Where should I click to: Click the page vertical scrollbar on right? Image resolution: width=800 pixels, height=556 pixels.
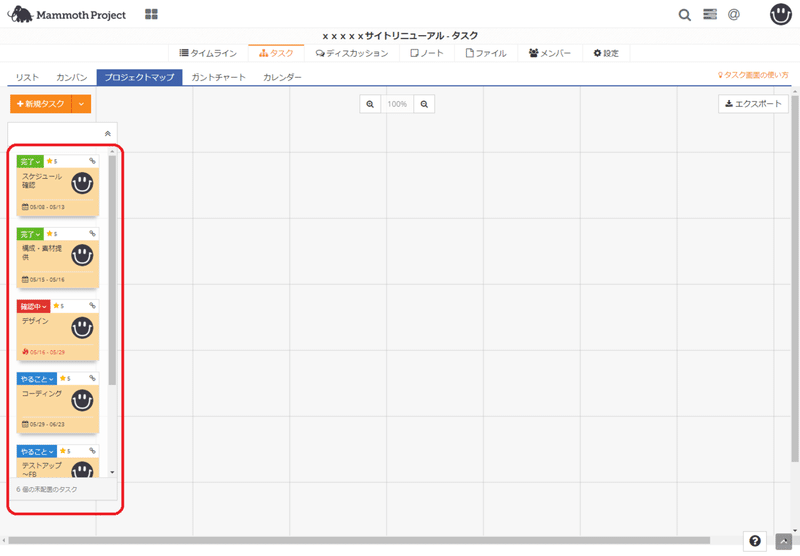(795, 278)
